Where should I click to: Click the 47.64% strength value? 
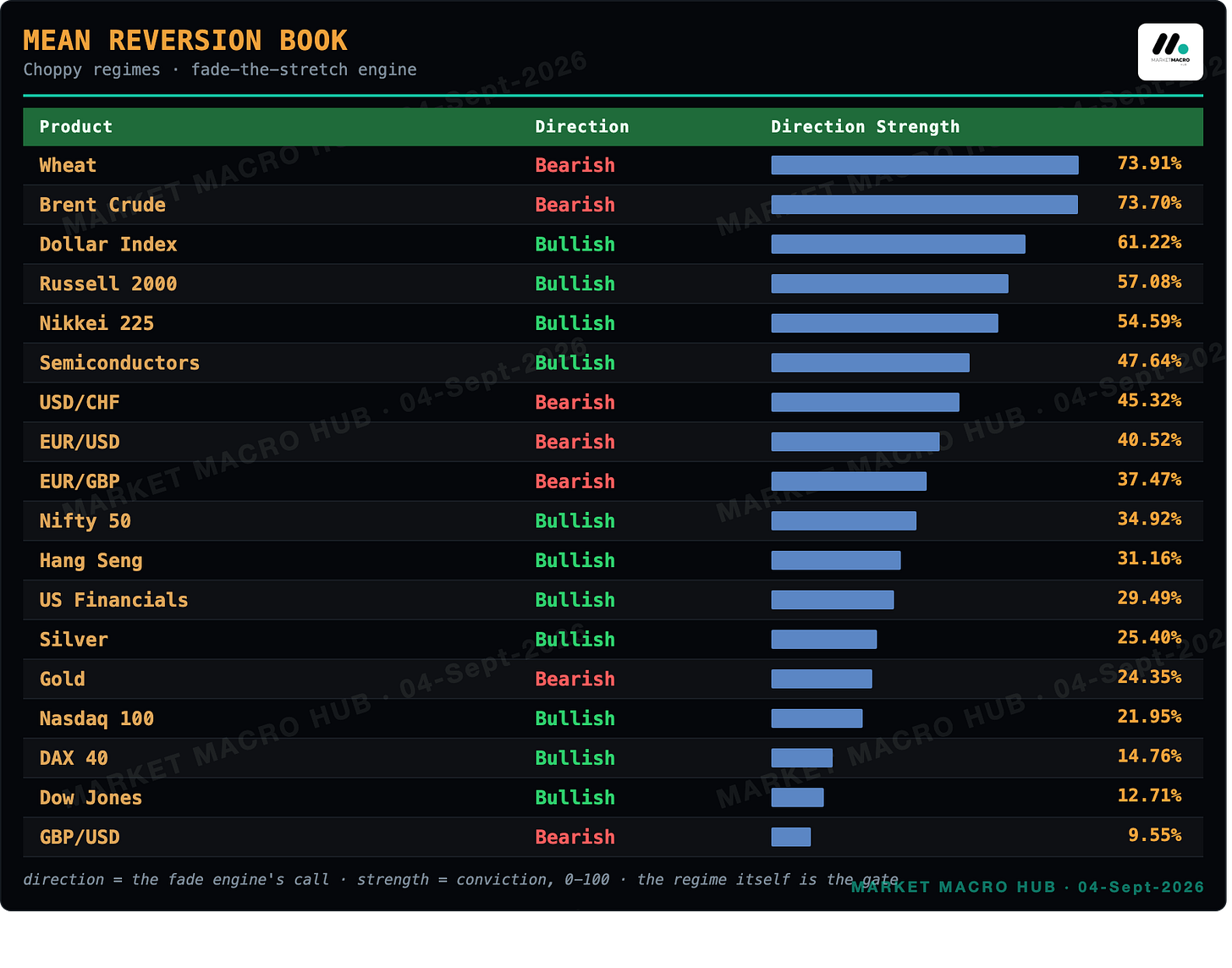tap(1150, 361)
